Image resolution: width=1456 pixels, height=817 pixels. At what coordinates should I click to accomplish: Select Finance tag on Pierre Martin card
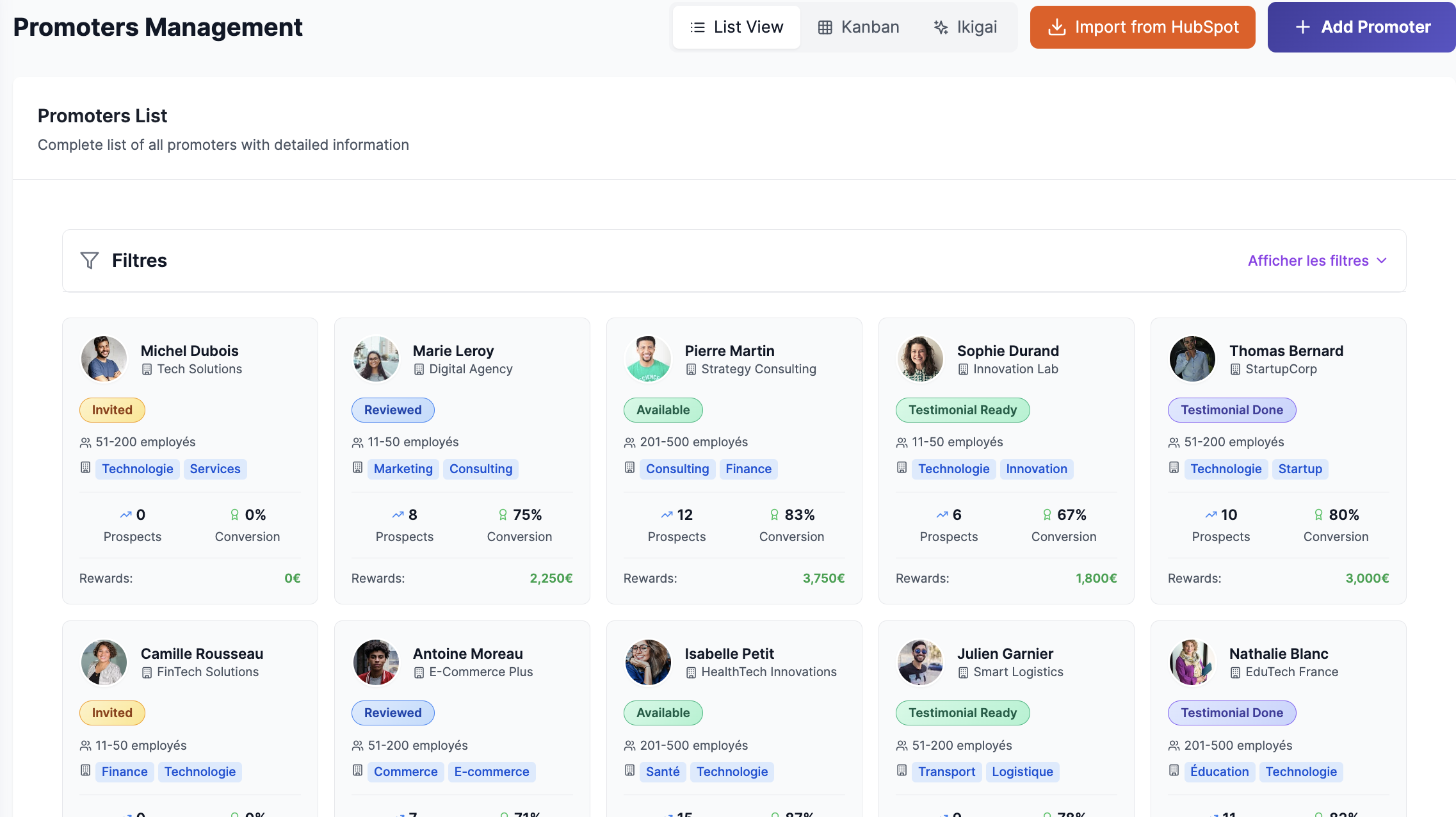pos(748,469)
